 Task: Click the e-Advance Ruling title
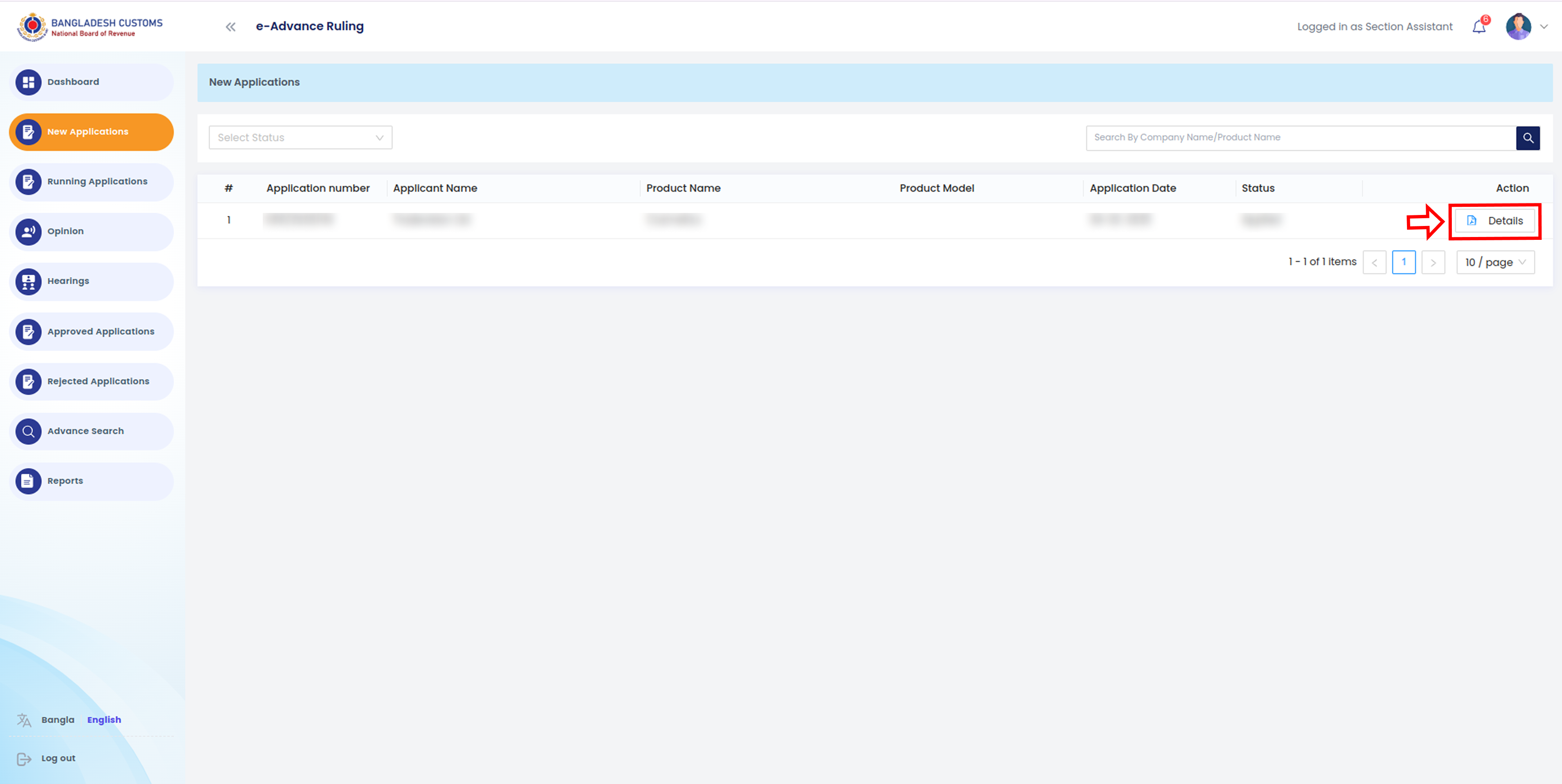(x=310, y=26)
